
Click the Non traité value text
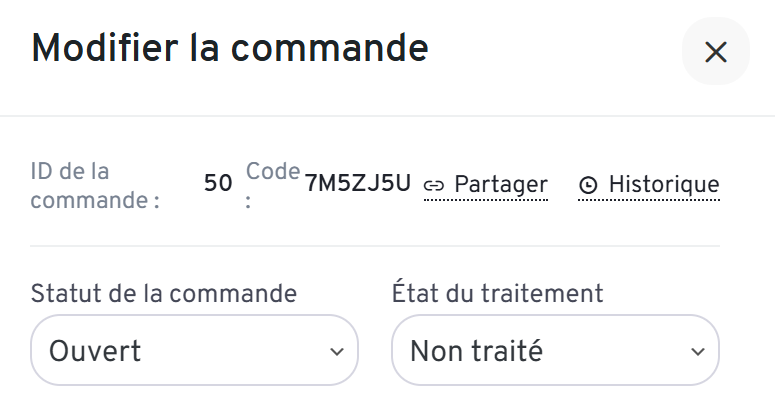pos(476,351)
